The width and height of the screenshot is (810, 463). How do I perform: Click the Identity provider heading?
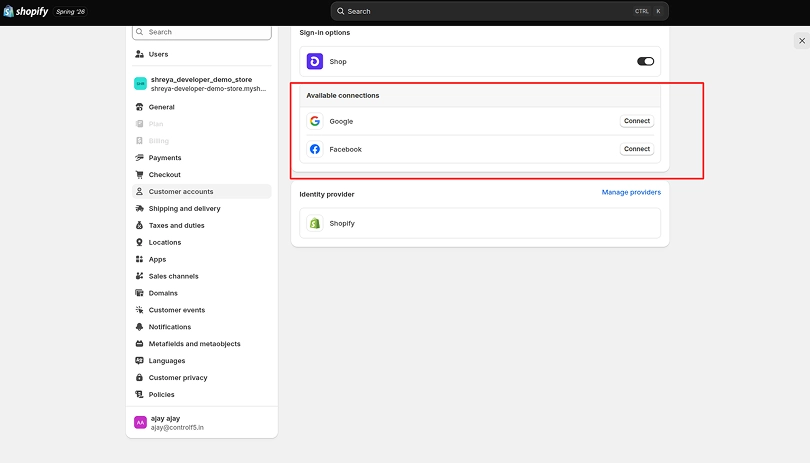pos(326,194)
